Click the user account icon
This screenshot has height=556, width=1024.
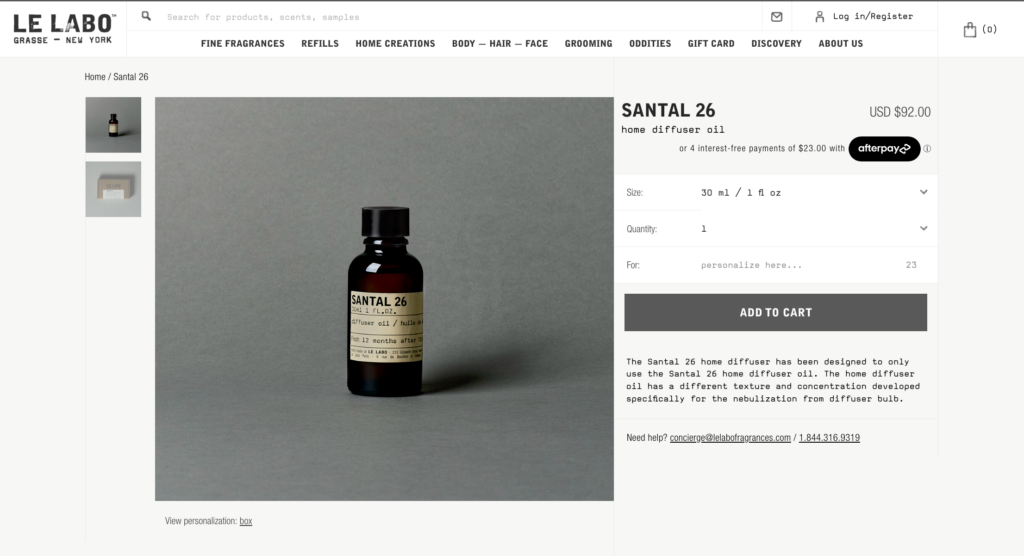point(820,16)
